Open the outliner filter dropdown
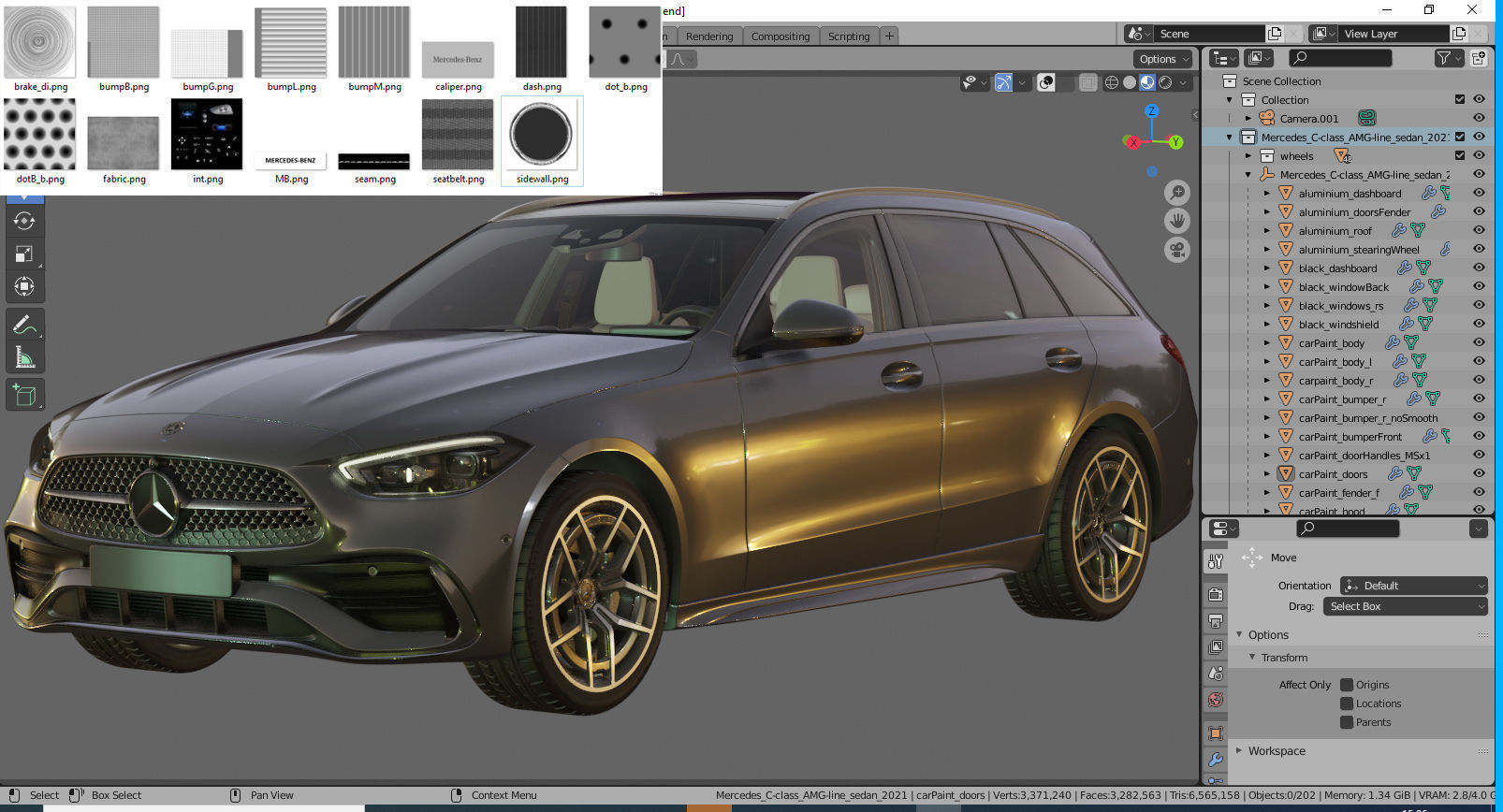 click(1448, 58)
